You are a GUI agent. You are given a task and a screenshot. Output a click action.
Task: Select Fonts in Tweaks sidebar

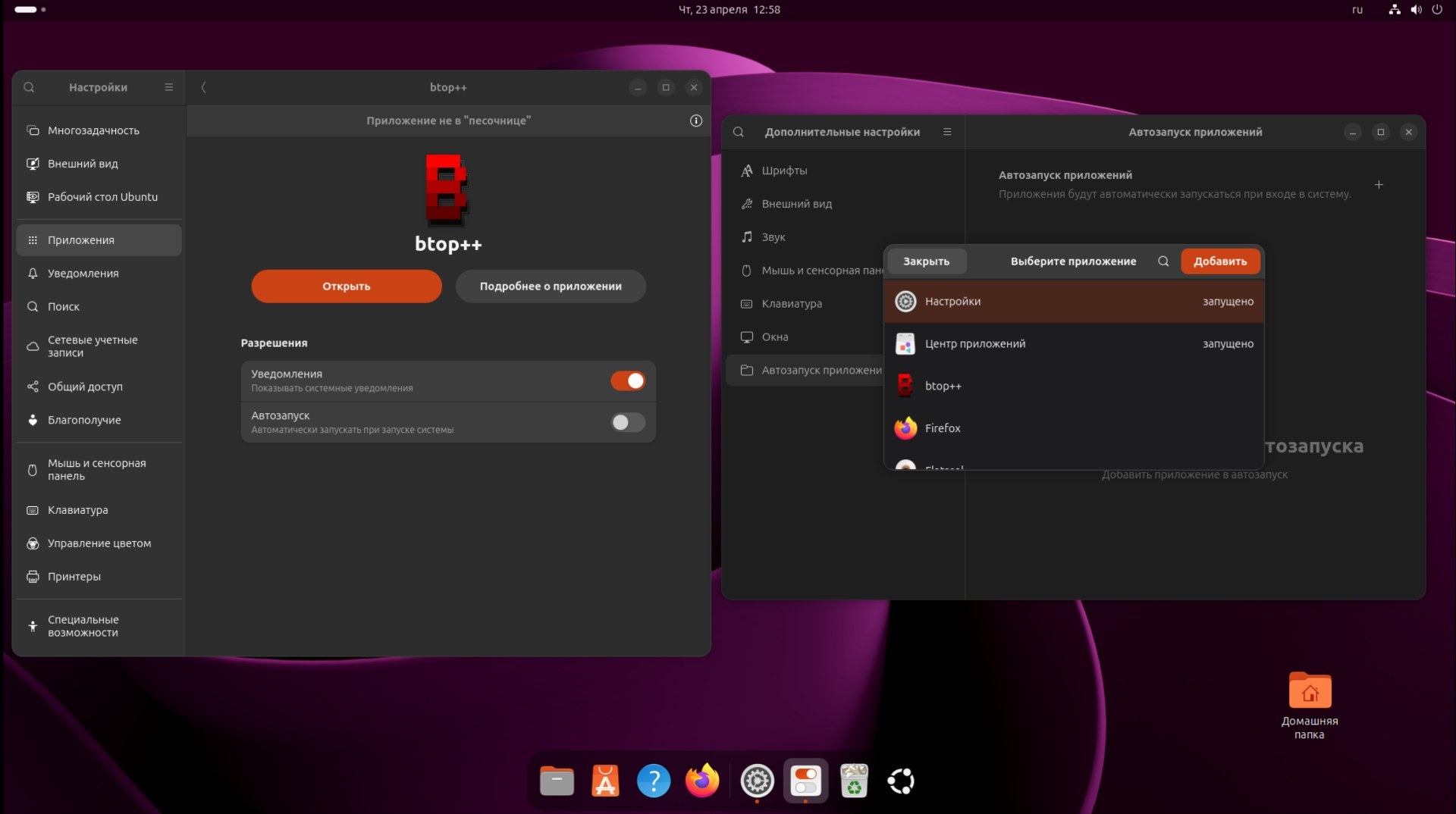784,171
